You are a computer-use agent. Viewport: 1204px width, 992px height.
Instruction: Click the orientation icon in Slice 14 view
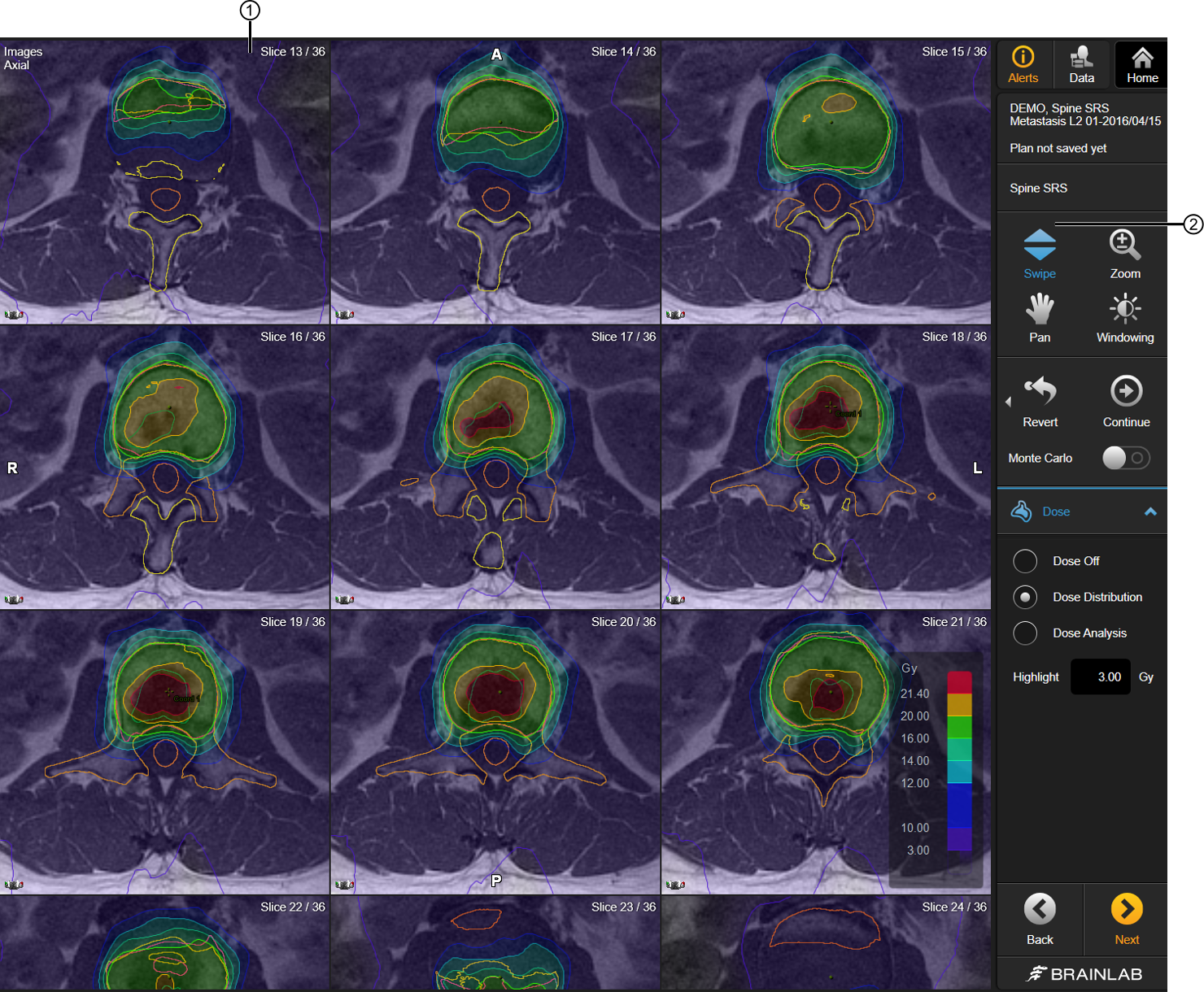[x=345, y=314]
